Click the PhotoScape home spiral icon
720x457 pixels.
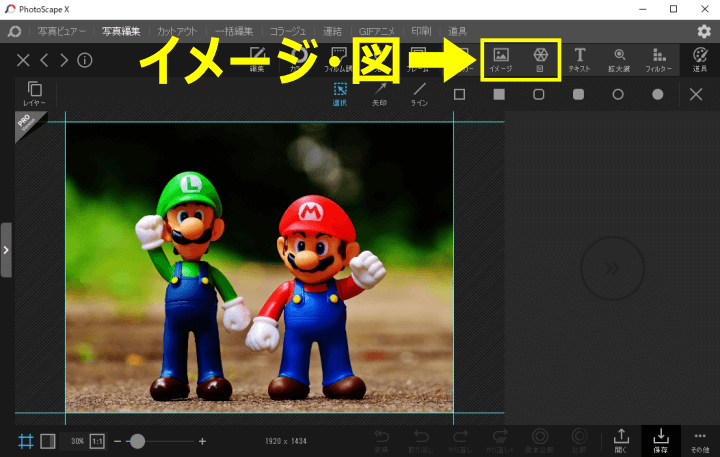pyautogui.click(x=14, y=31)
